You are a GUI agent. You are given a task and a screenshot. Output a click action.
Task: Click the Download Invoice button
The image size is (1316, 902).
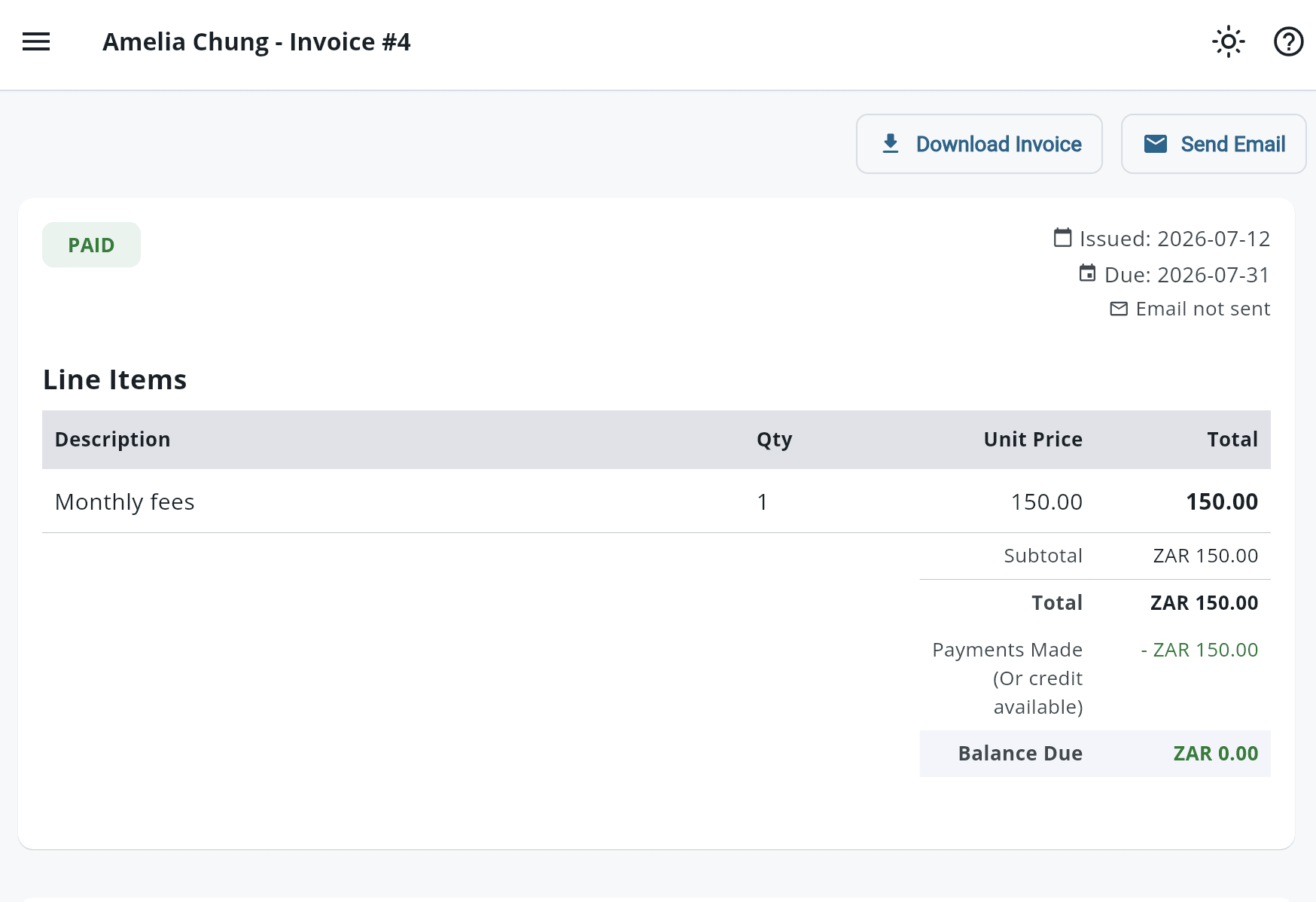979,144
